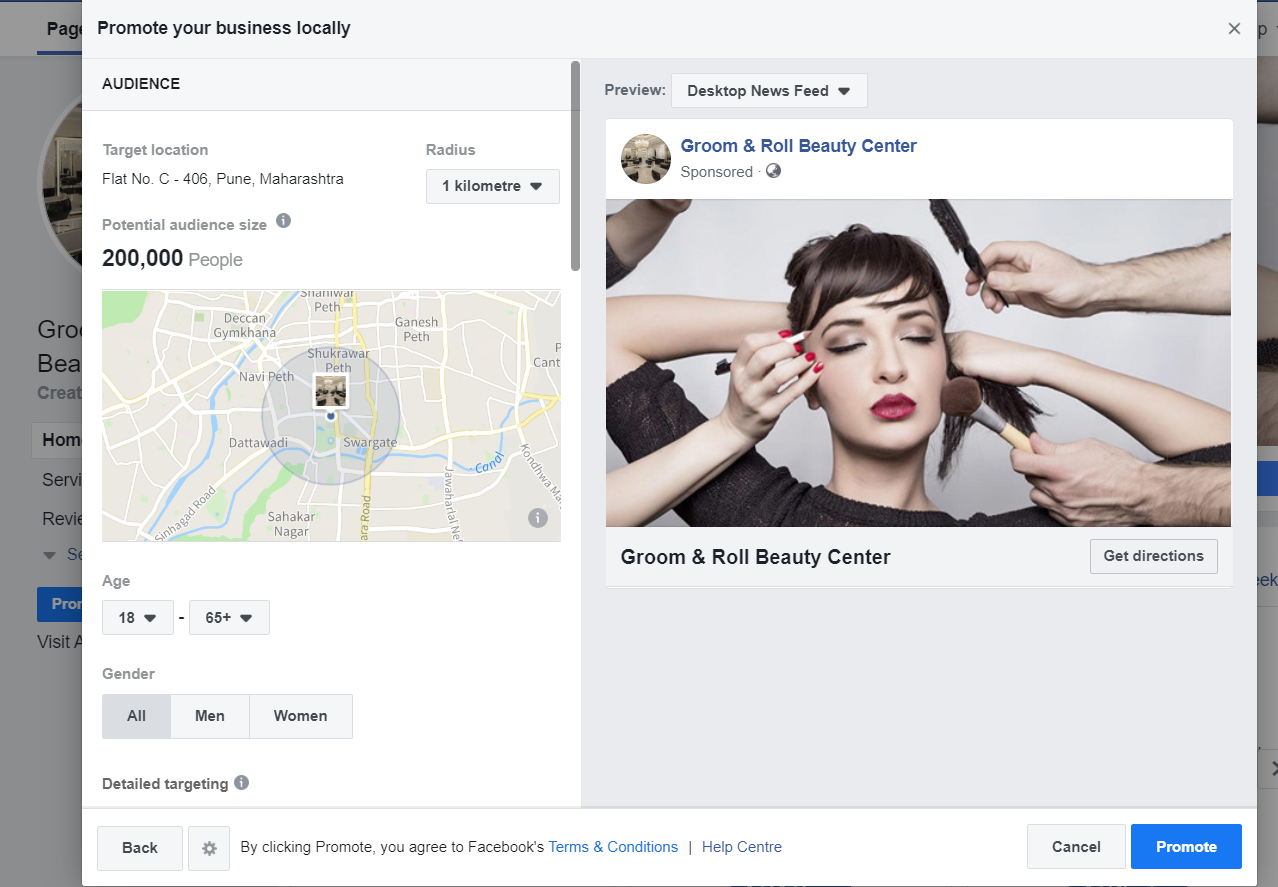This screenshot has width=1278, height=887.
Task: Select the Men gender option
Action: point(210,716)
